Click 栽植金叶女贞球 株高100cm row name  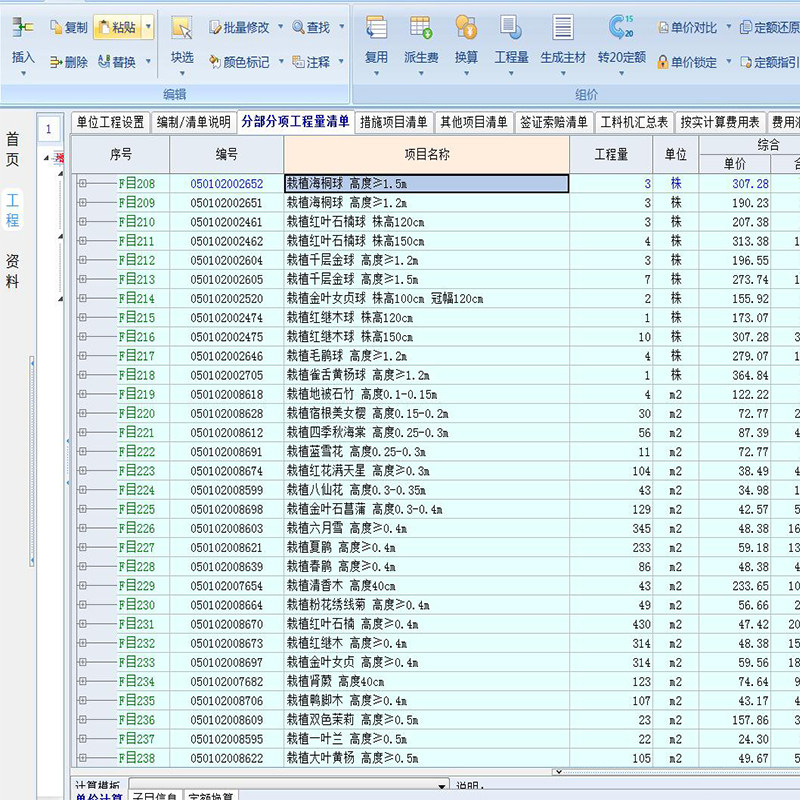(426, 298)
